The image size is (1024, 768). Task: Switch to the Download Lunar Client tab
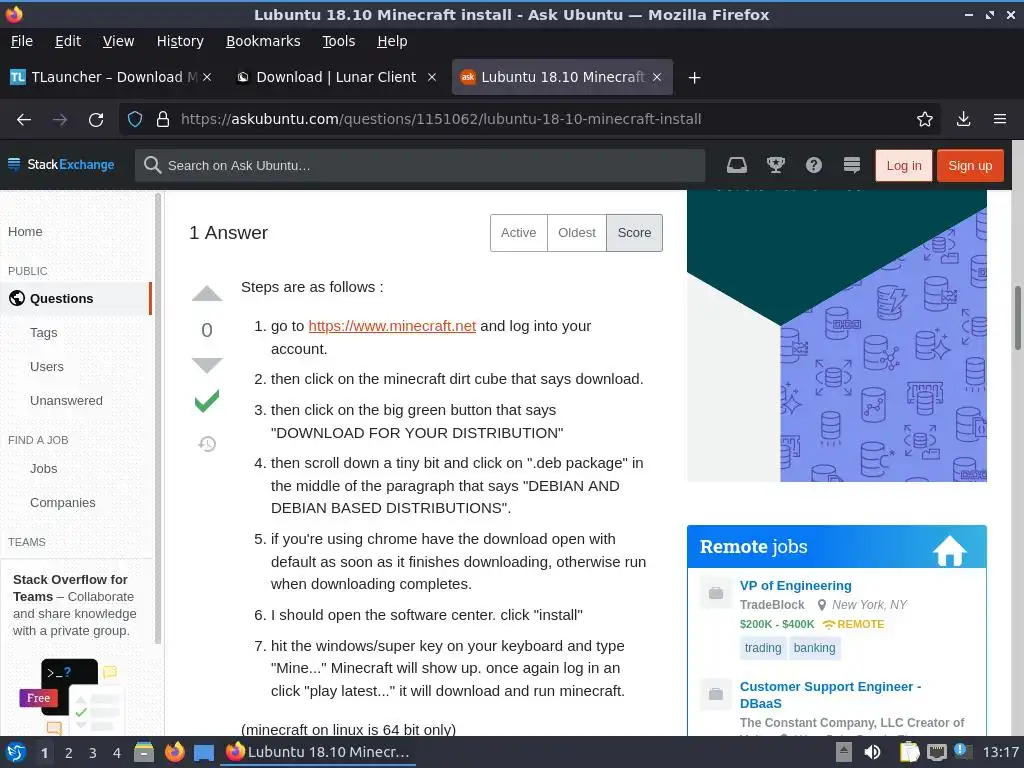coord(336,77)
